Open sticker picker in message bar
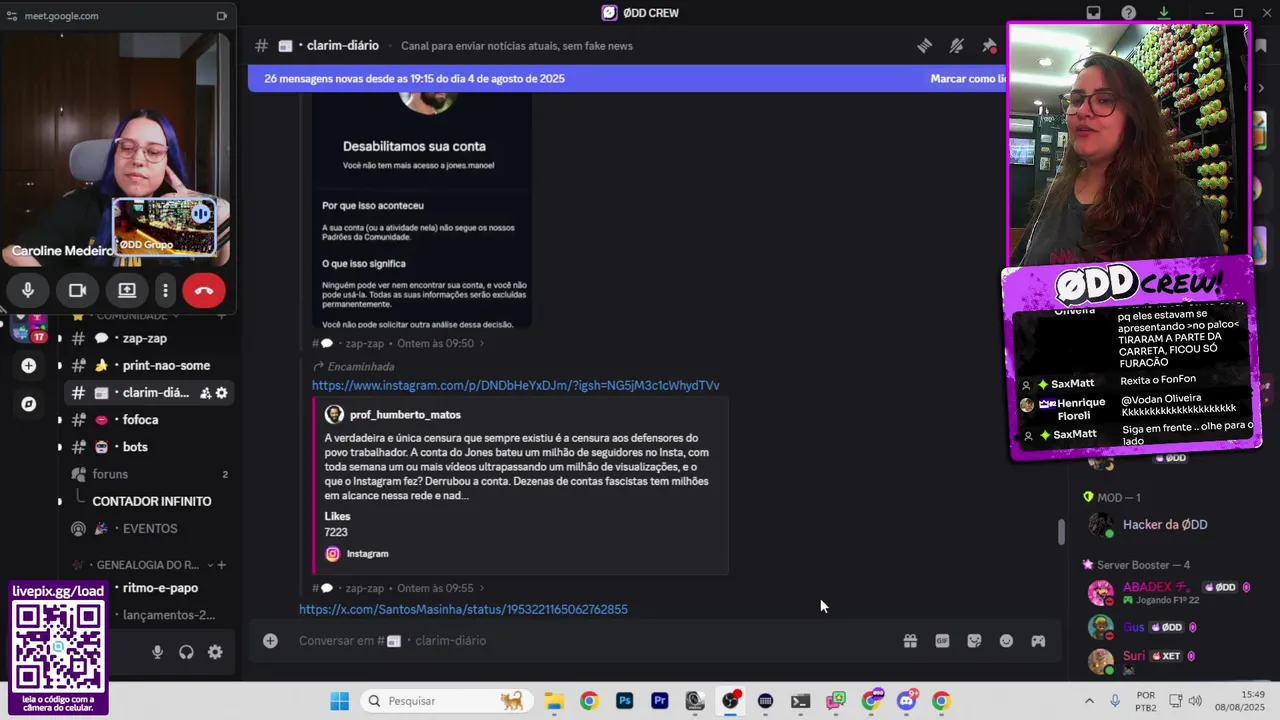 pos(974,641)
